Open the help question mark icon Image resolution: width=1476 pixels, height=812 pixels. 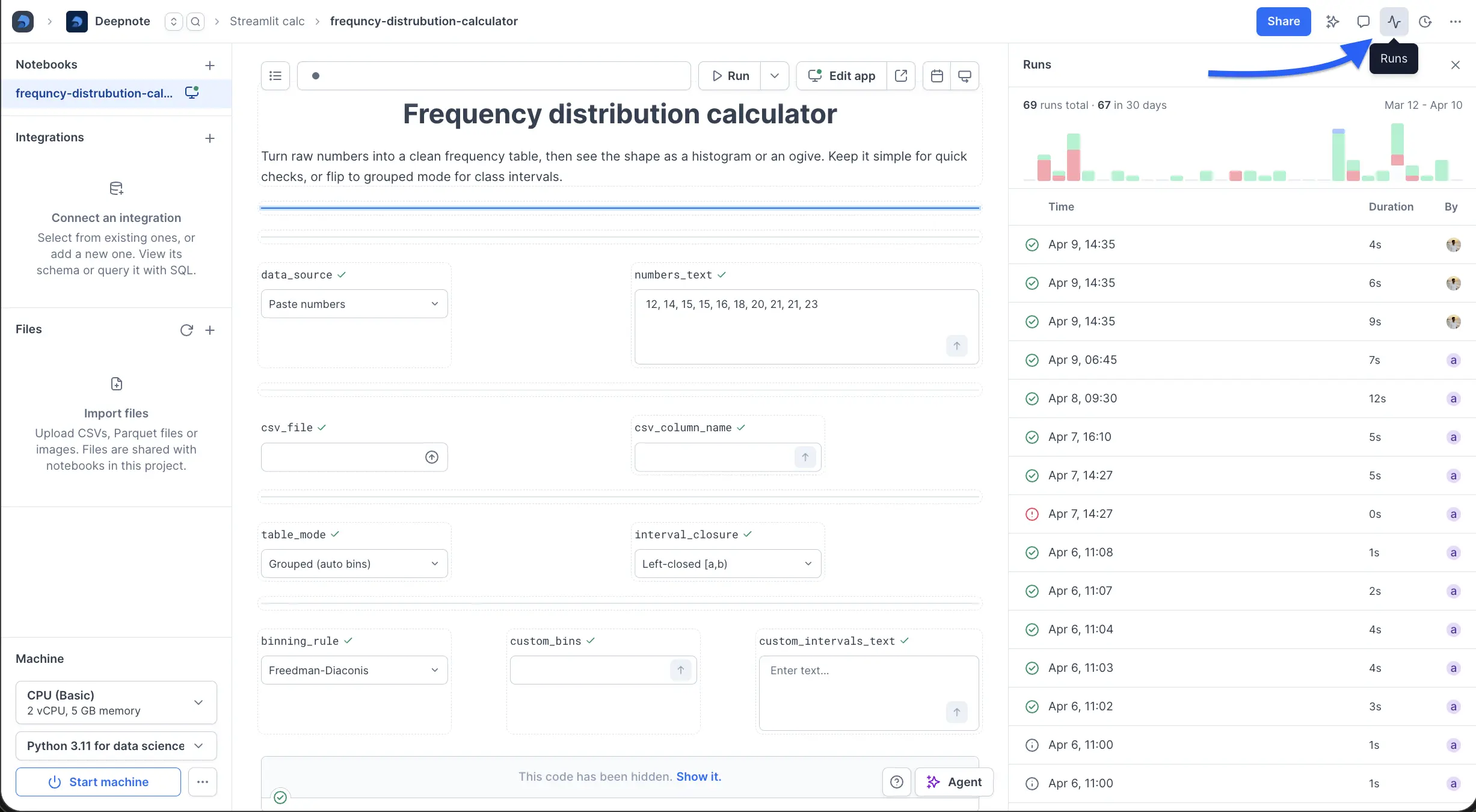(x=896, y=782)
